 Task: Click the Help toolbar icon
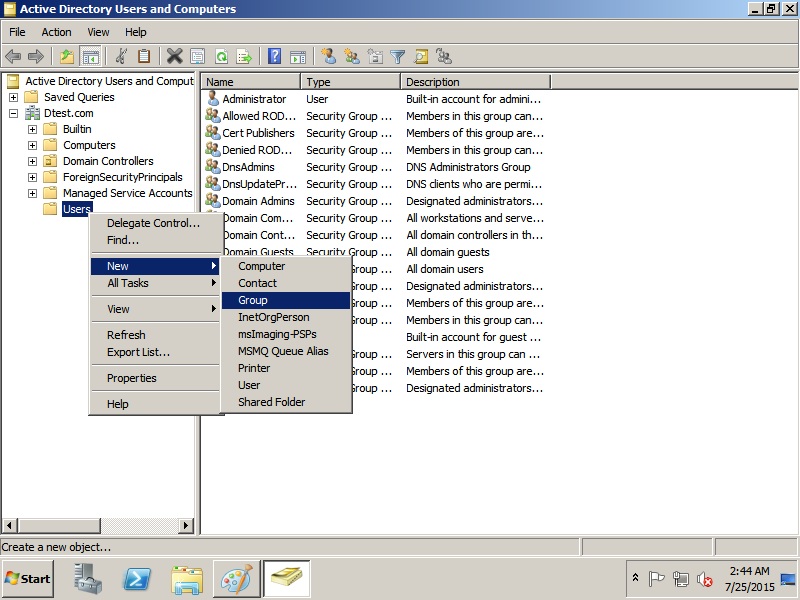[x=274, y=57]
